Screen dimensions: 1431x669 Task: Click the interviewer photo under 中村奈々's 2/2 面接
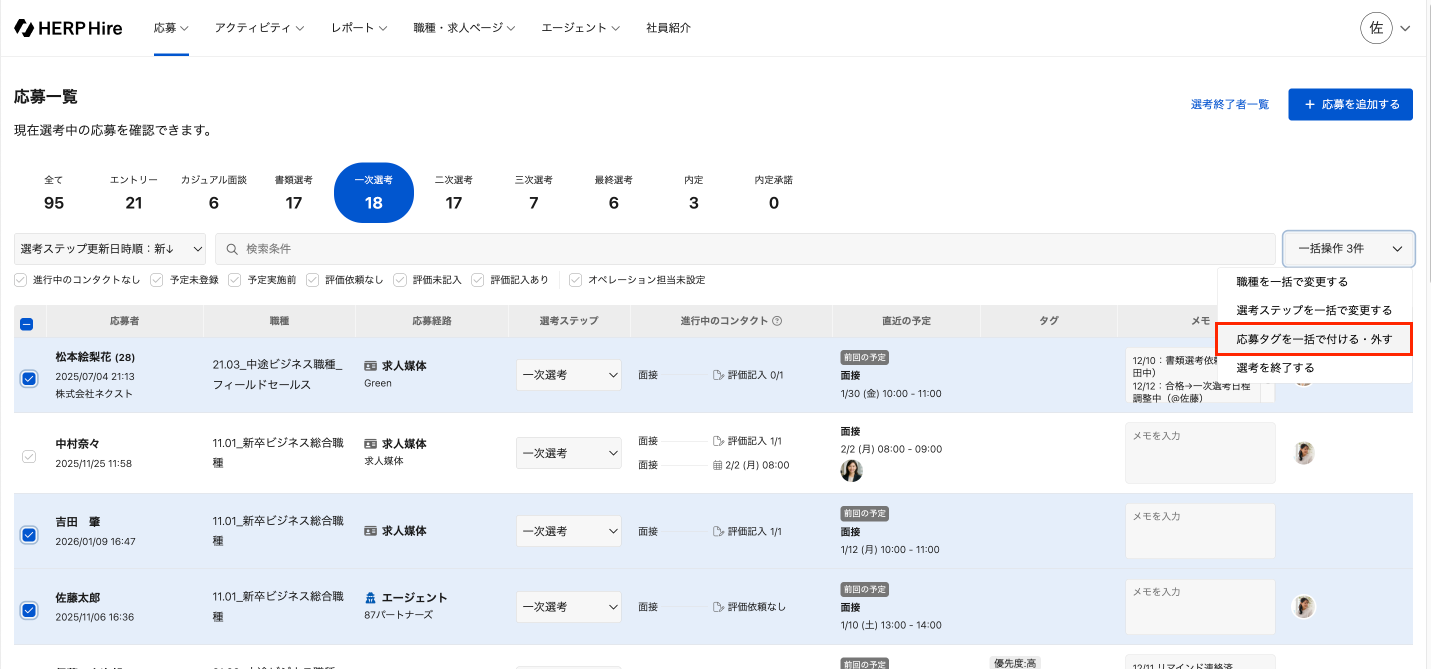(x=851, y=470)
